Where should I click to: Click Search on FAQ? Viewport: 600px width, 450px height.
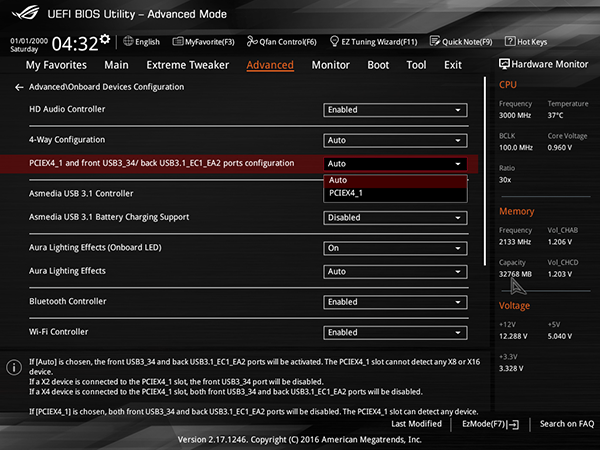pyautogui.click(x=567, y=424)
